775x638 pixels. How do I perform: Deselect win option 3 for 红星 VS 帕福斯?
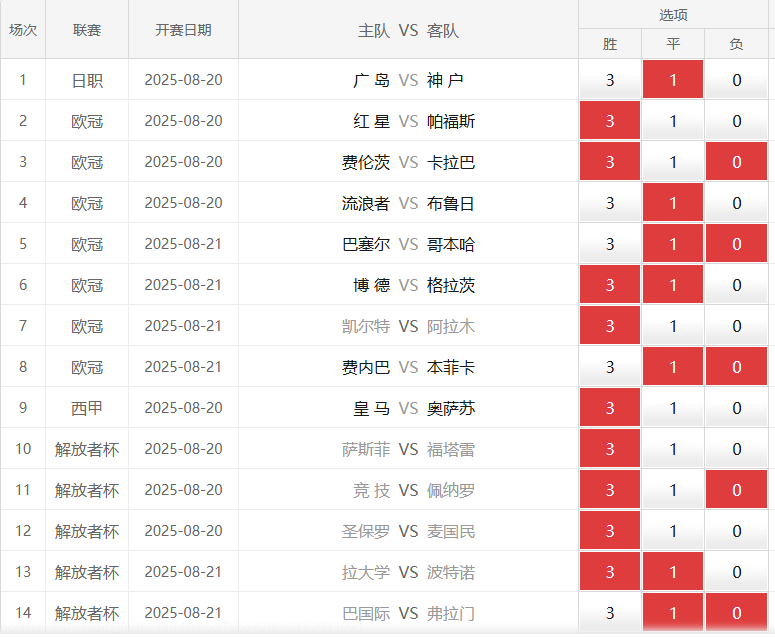[x=610, y=121]
